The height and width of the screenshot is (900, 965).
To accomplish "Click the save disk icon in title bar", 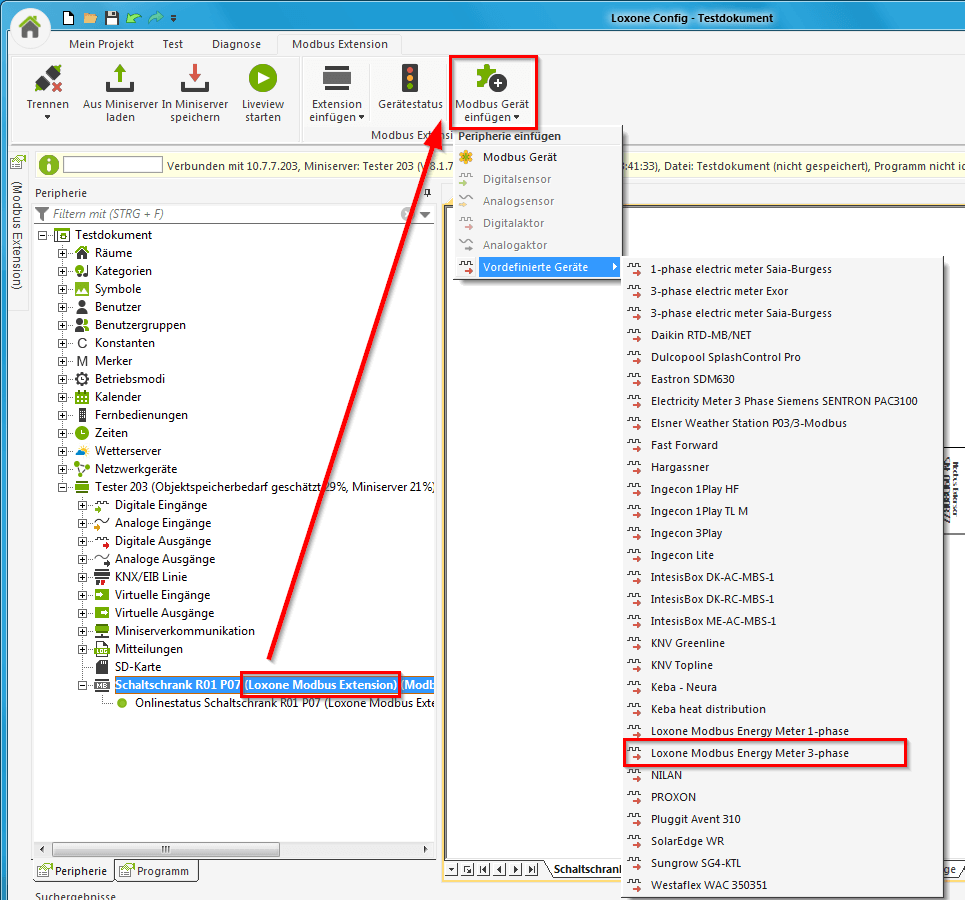I will (x=112, y=18).
